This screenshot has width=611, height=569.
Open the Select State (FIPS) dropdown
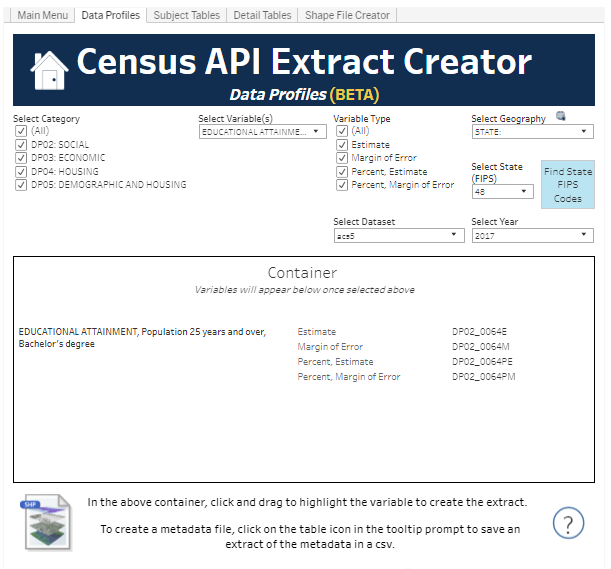pos(502,192)
